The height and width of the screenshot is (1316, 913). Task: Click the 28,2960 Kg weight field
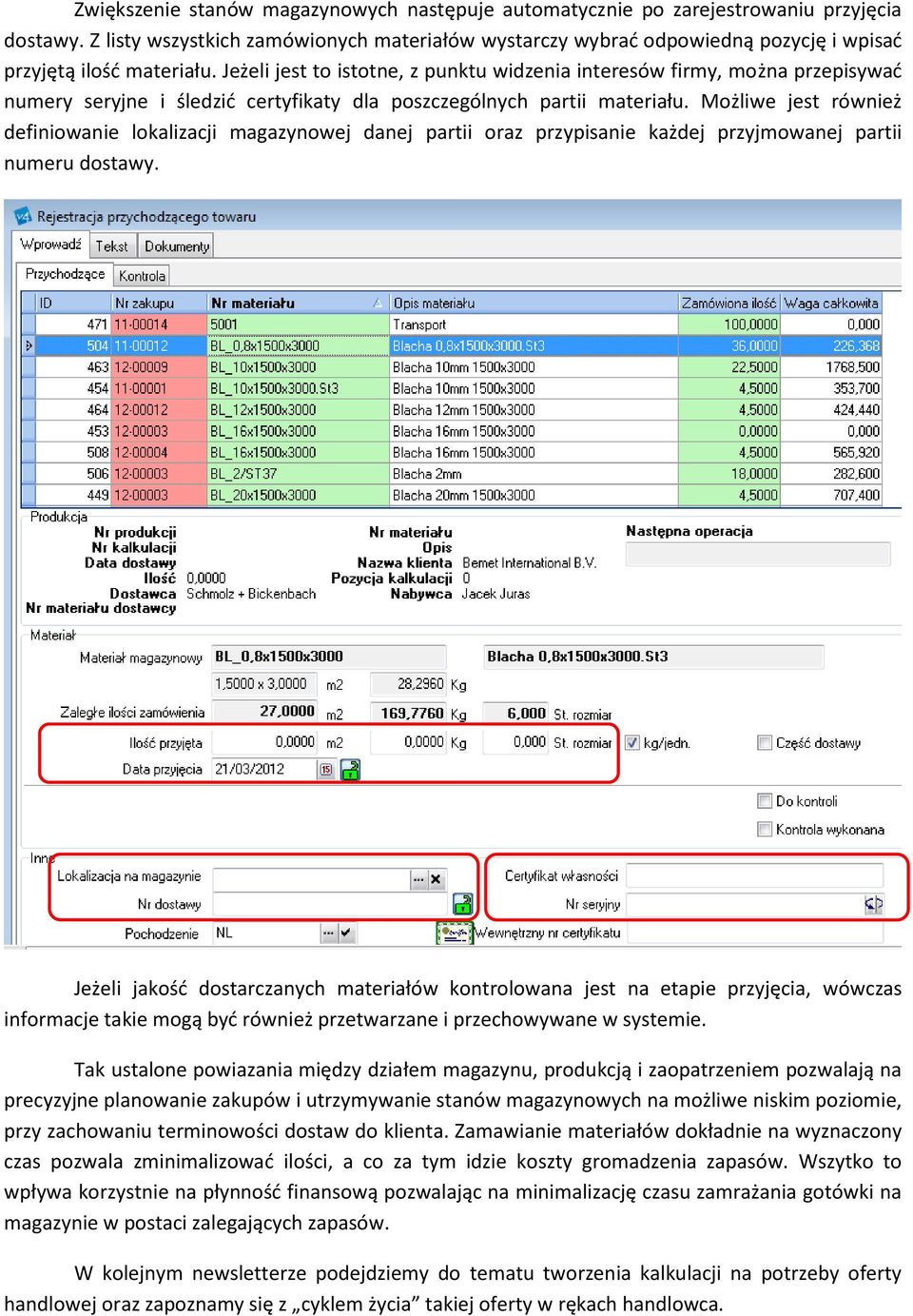[408, 684]
